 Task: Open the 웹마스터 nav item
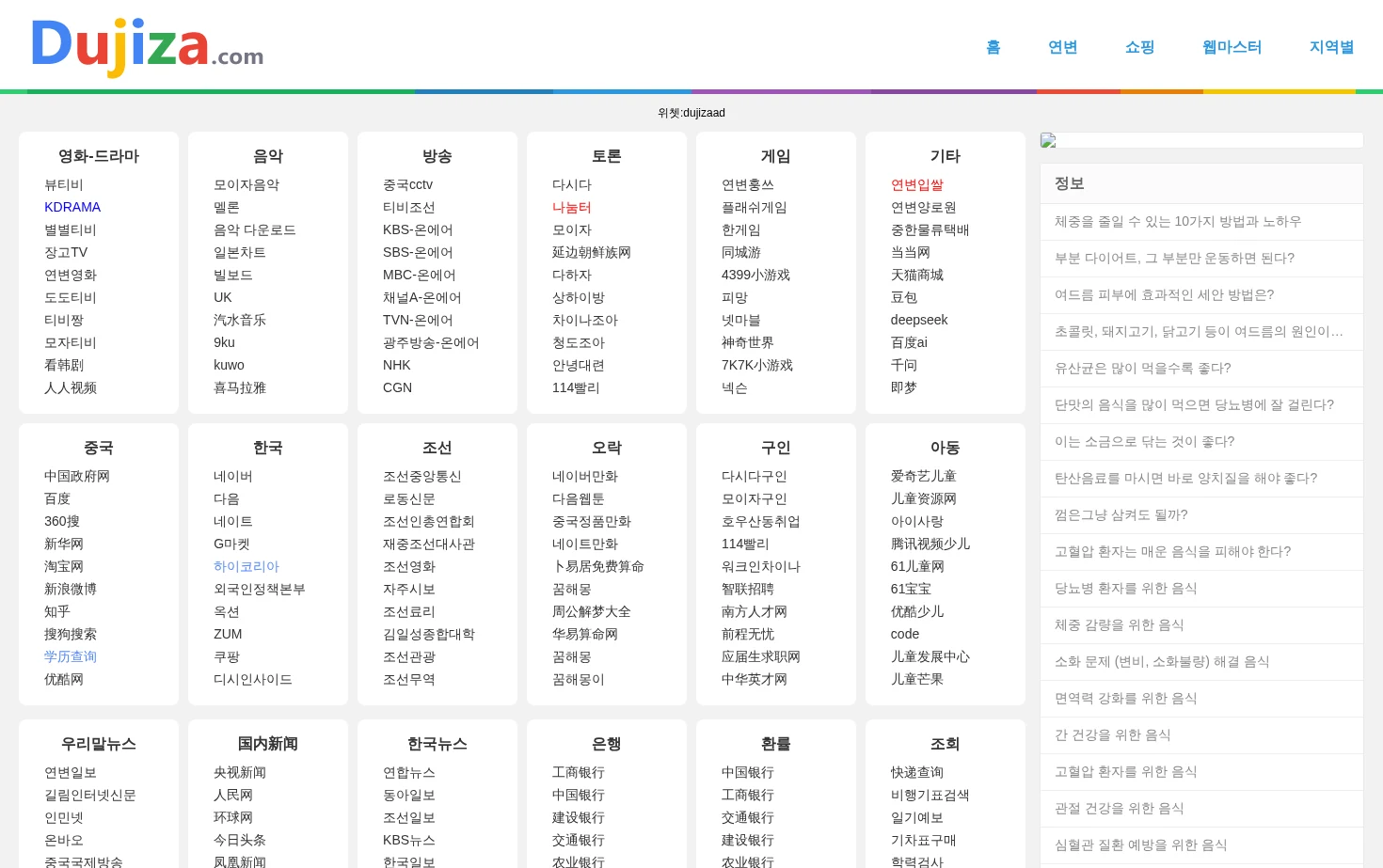pyautogui.click(x=1232, y=47)
